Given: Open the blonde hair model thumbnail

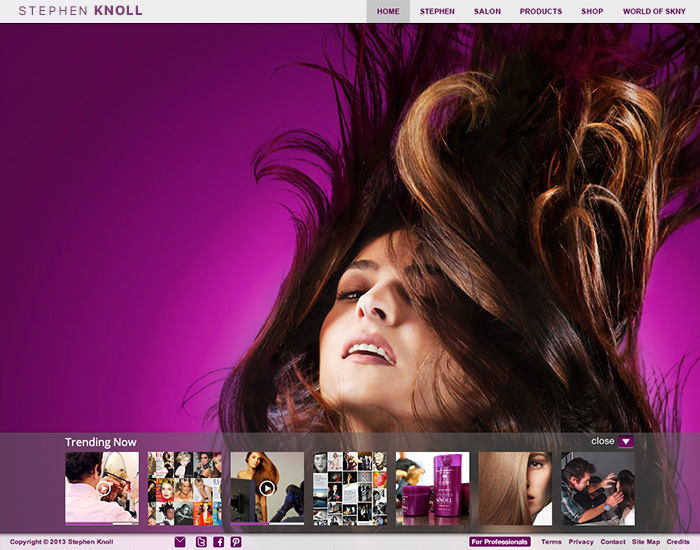Looking at the screenshot, I should click(515, 488).
